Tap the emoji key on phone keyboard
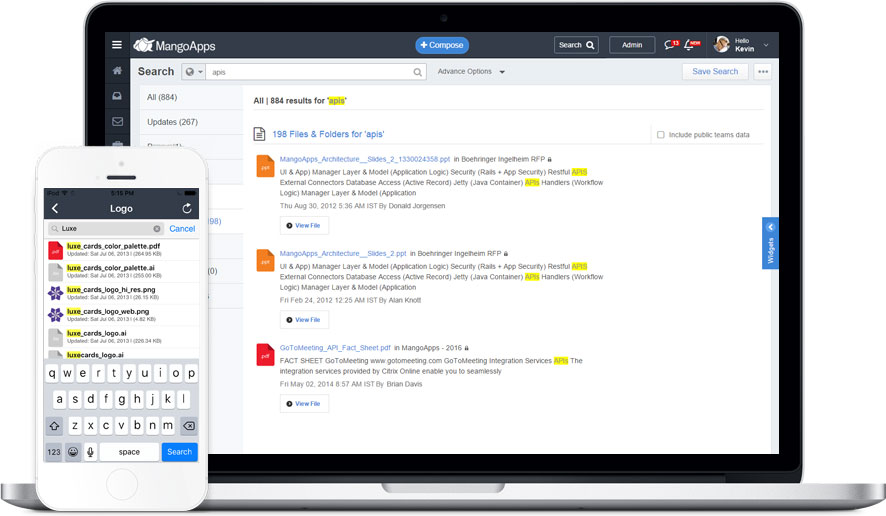The width and height of the screenshot is (886, 516). pos(73,452)
